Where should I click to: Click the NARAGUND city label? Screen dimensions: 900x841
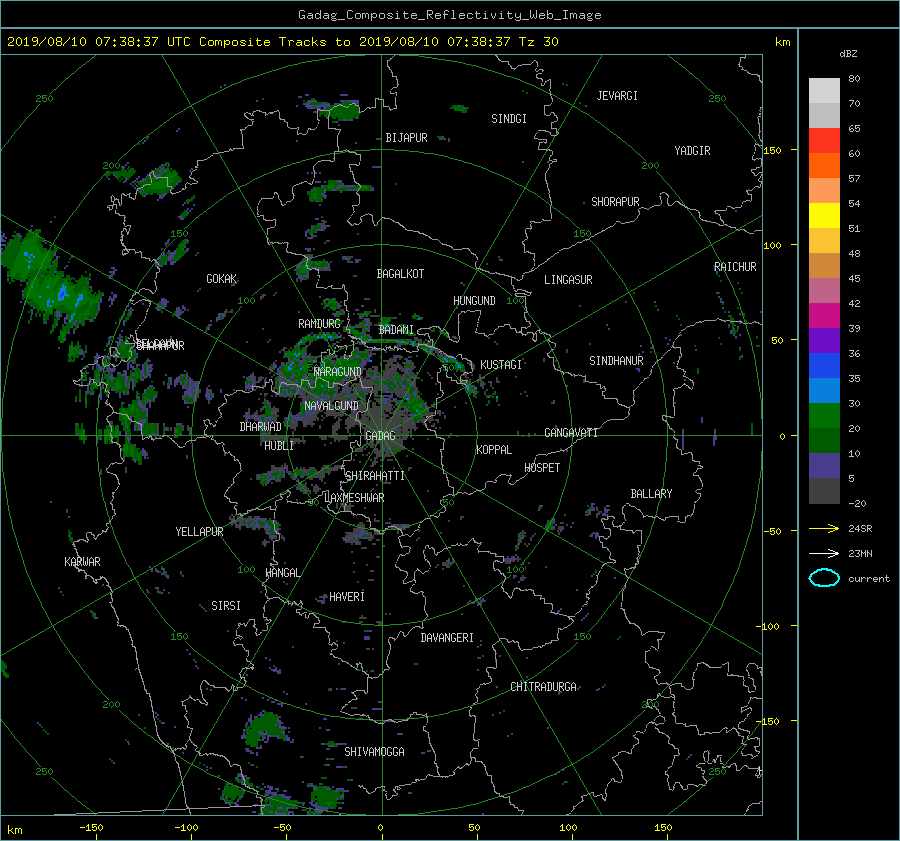click(x=338, y=371)
